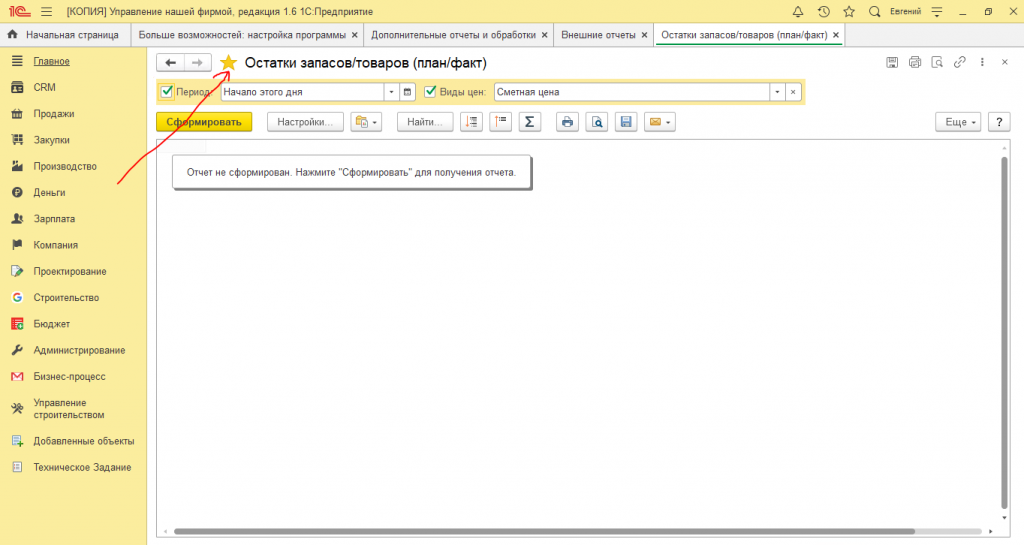Open the Еще dropdown menu
This screenshot has height=545, width=1024.
[958, 122]
